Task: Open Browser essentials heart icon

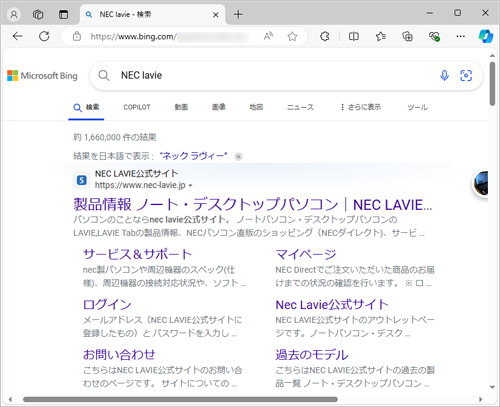Action: 434,36
